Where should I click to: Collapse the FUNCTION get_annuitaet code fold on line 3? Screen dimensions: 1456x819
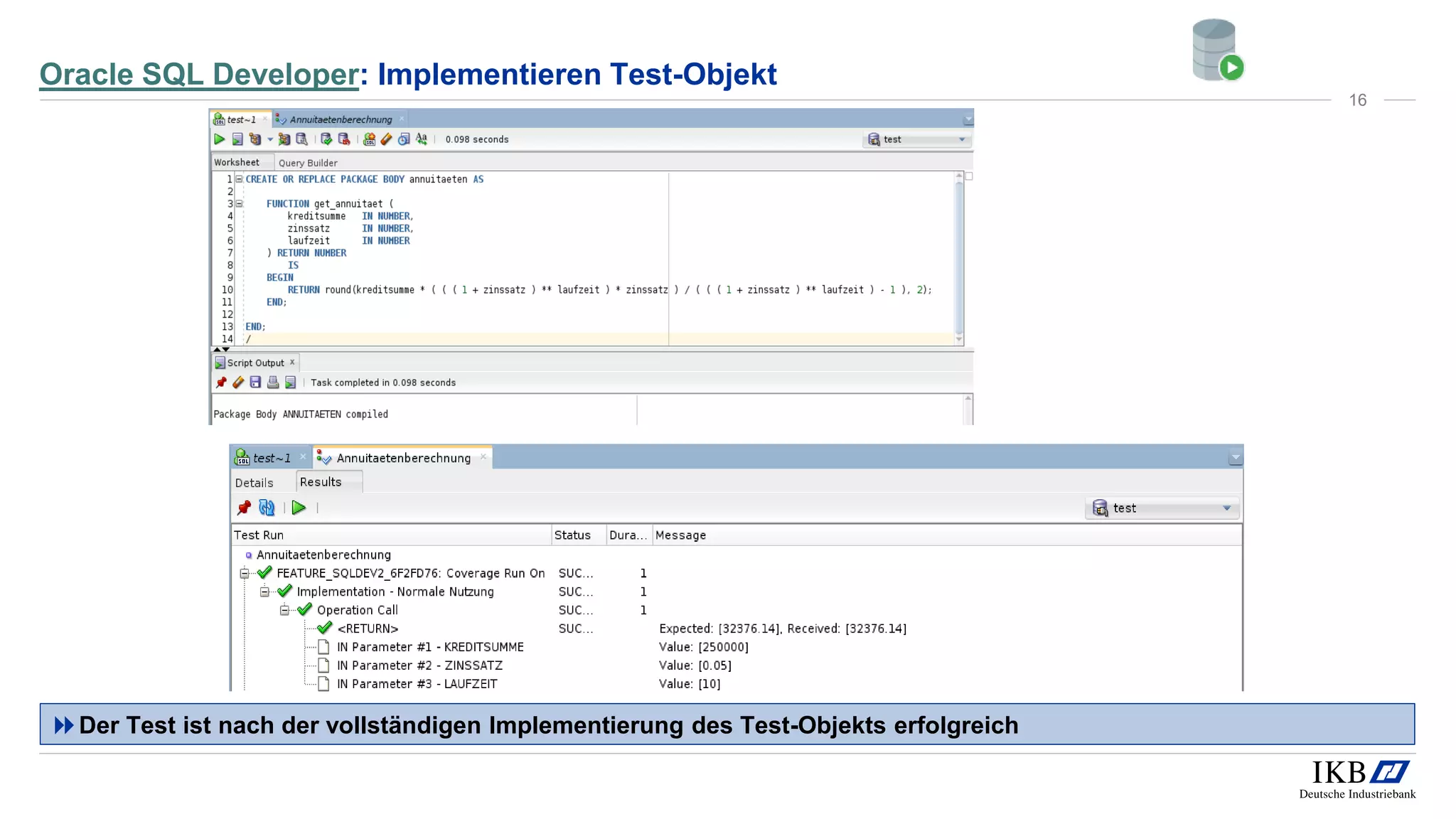(240, 204)
